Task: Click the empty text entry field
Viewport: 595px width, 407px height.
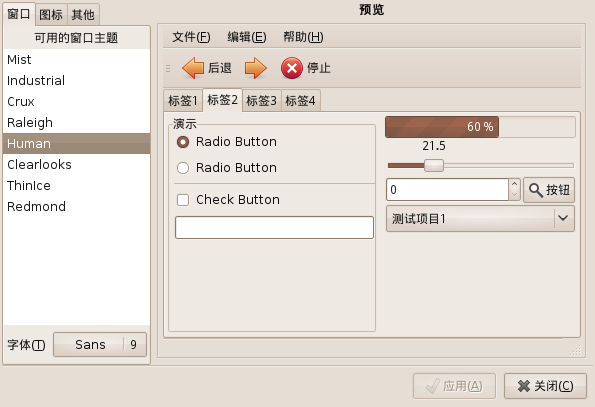Action: click(274, 228)
